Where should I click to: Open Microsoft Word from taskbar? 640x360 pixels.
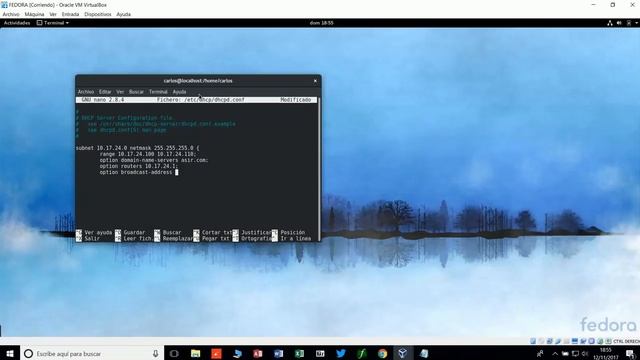coord(279,353)
